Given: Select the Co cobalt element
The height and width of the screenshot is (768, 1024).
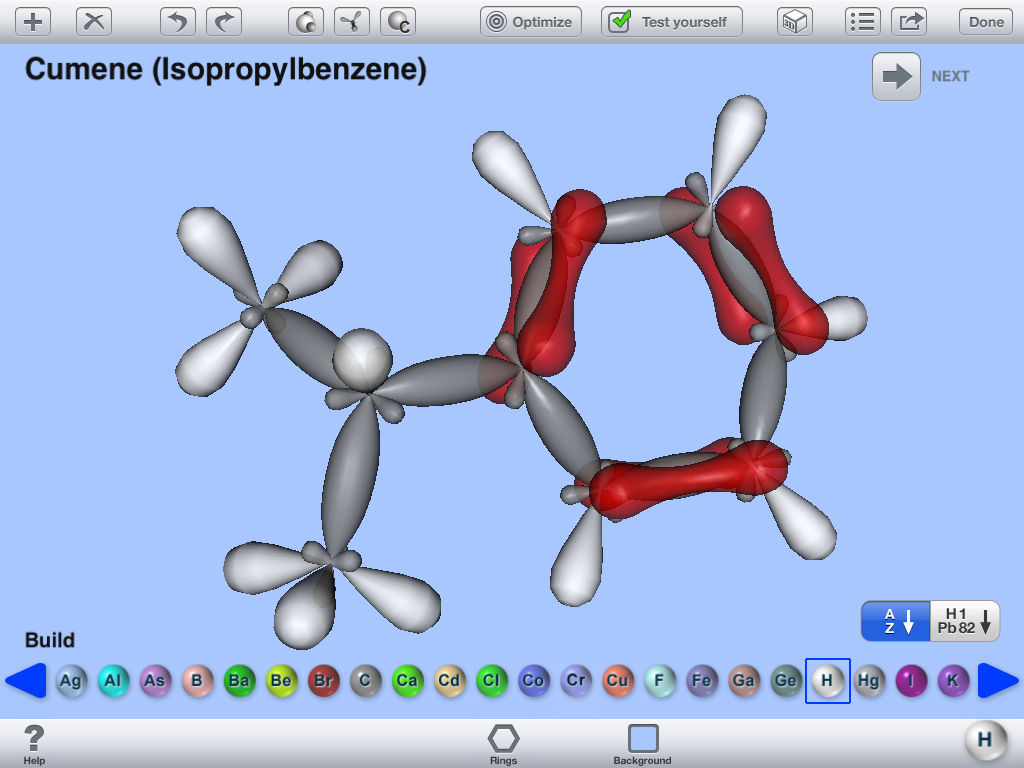Looking at the screenshot, I should 533,680.
